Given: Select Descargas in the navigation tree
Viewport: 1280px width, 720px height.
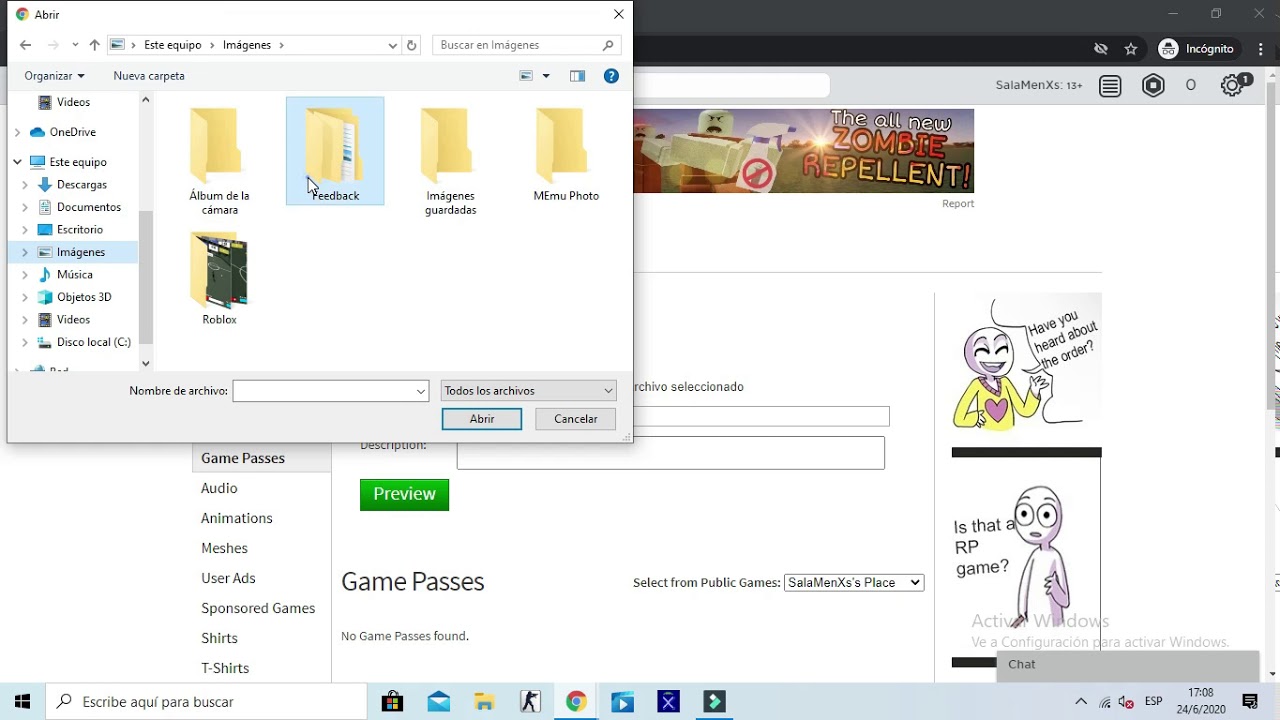Looking at the screenshot, I should [82, 185].
